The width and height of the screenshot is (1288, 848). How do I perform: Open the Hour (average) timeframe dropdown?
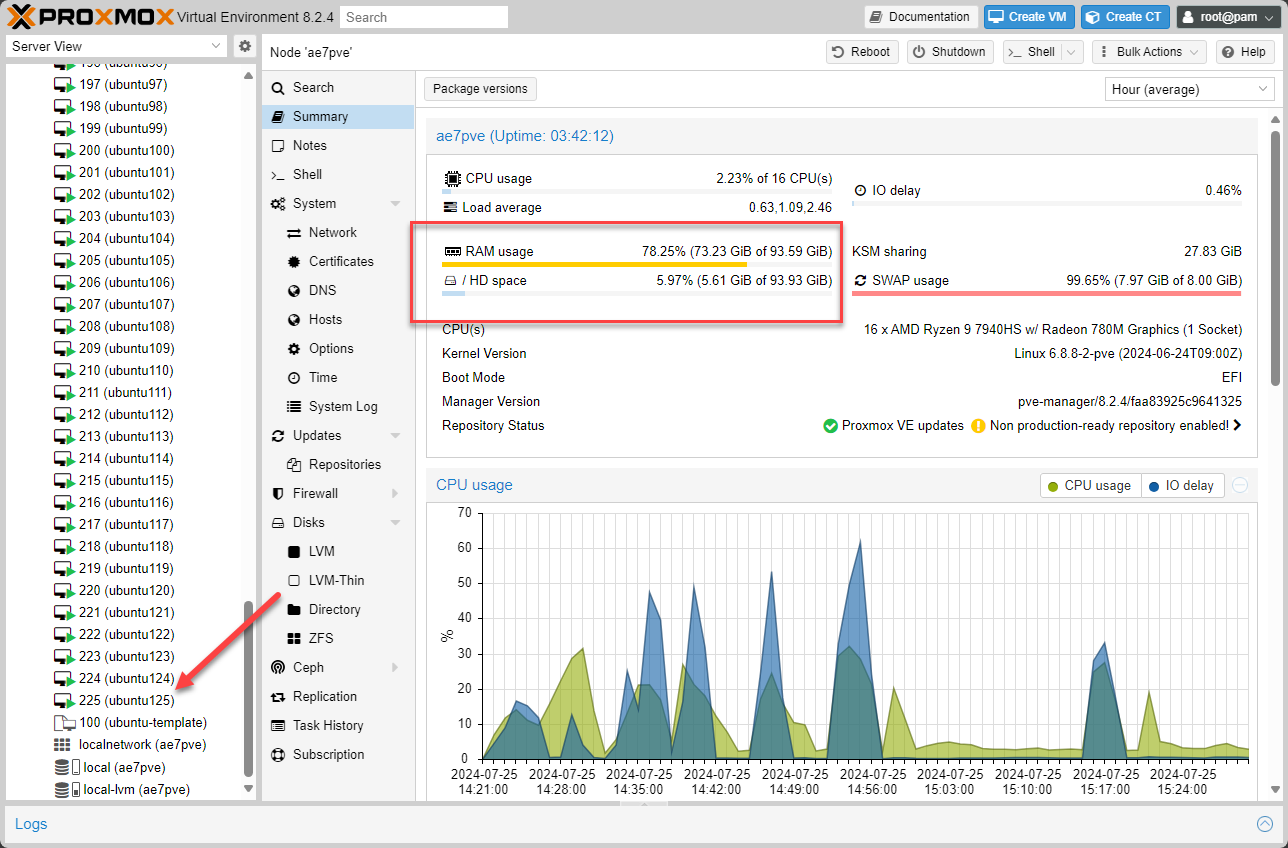tap(1189, 89)
